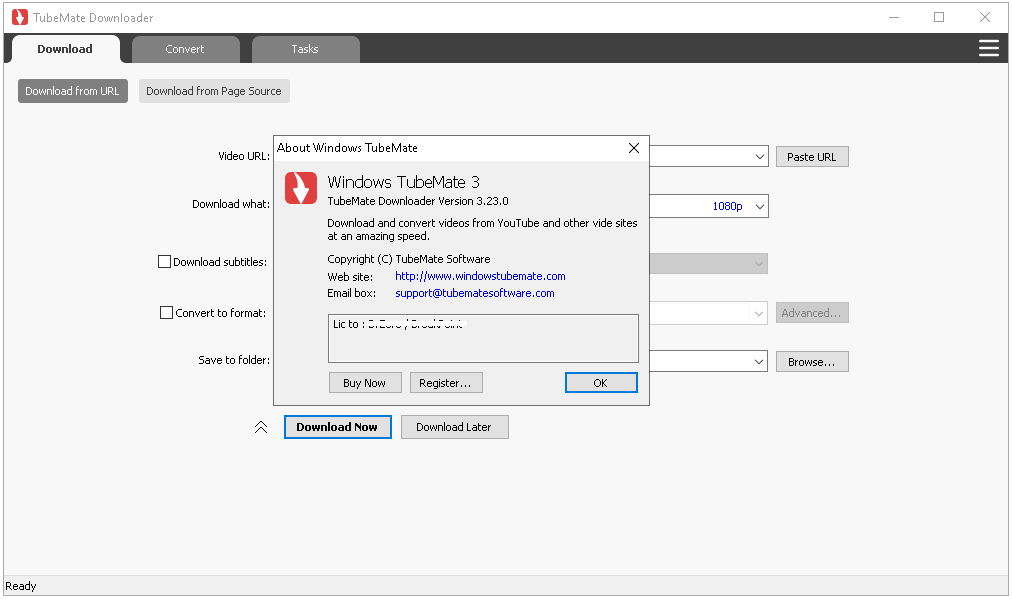This screenshot has height=599, width=1012.
Task: Expand the Video URL dropdown
Action: point(759,157)
